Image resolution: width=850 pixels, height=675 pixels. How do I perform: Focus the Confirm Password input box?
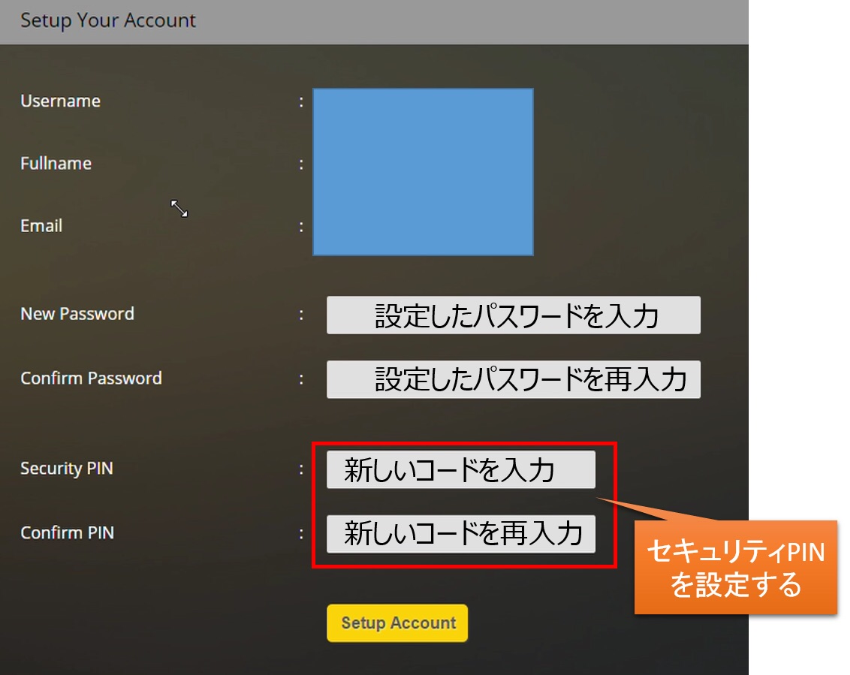tap(513, 380)
